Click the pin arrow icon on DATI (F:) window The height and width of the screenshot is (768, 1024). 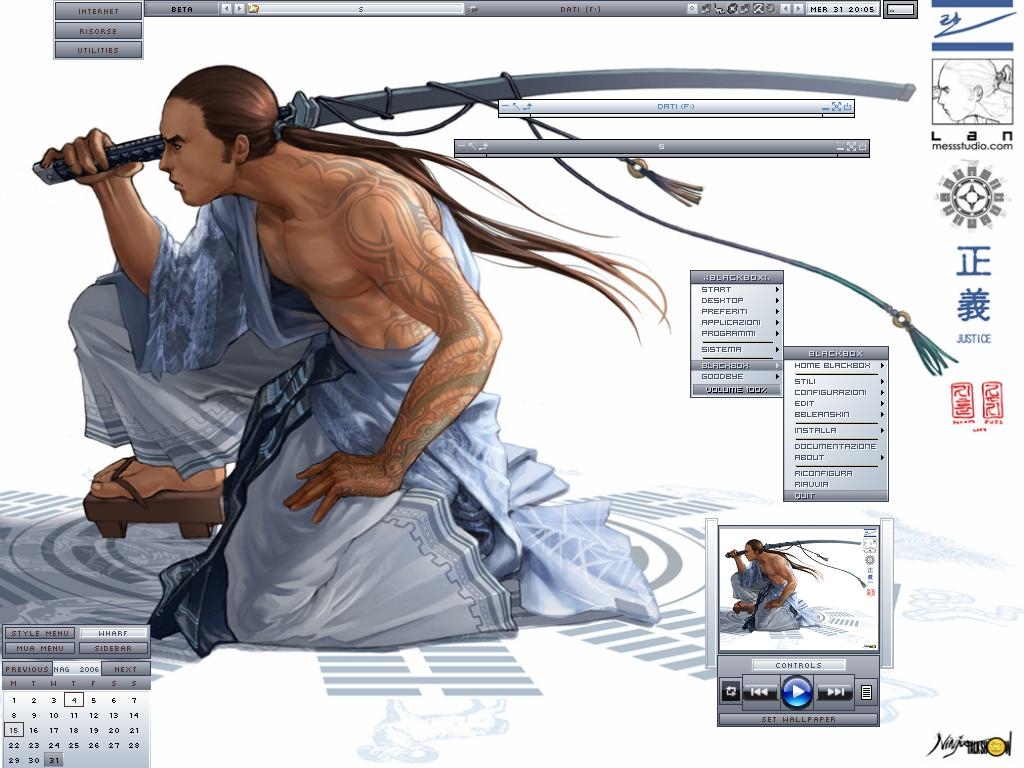516,106
